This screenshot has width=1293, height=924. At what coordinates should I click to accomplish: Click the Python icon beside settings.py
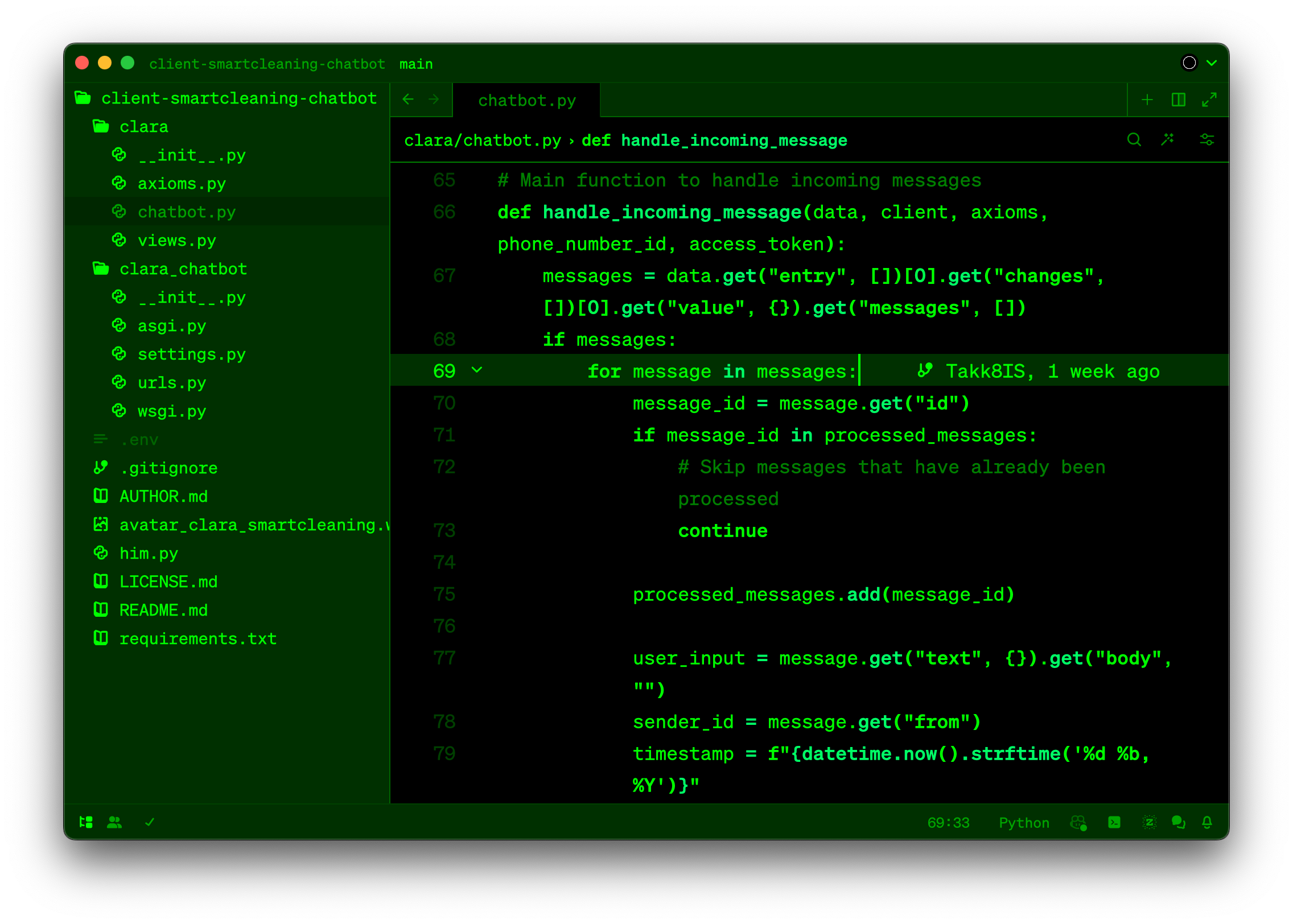click(x=119, y=353)
